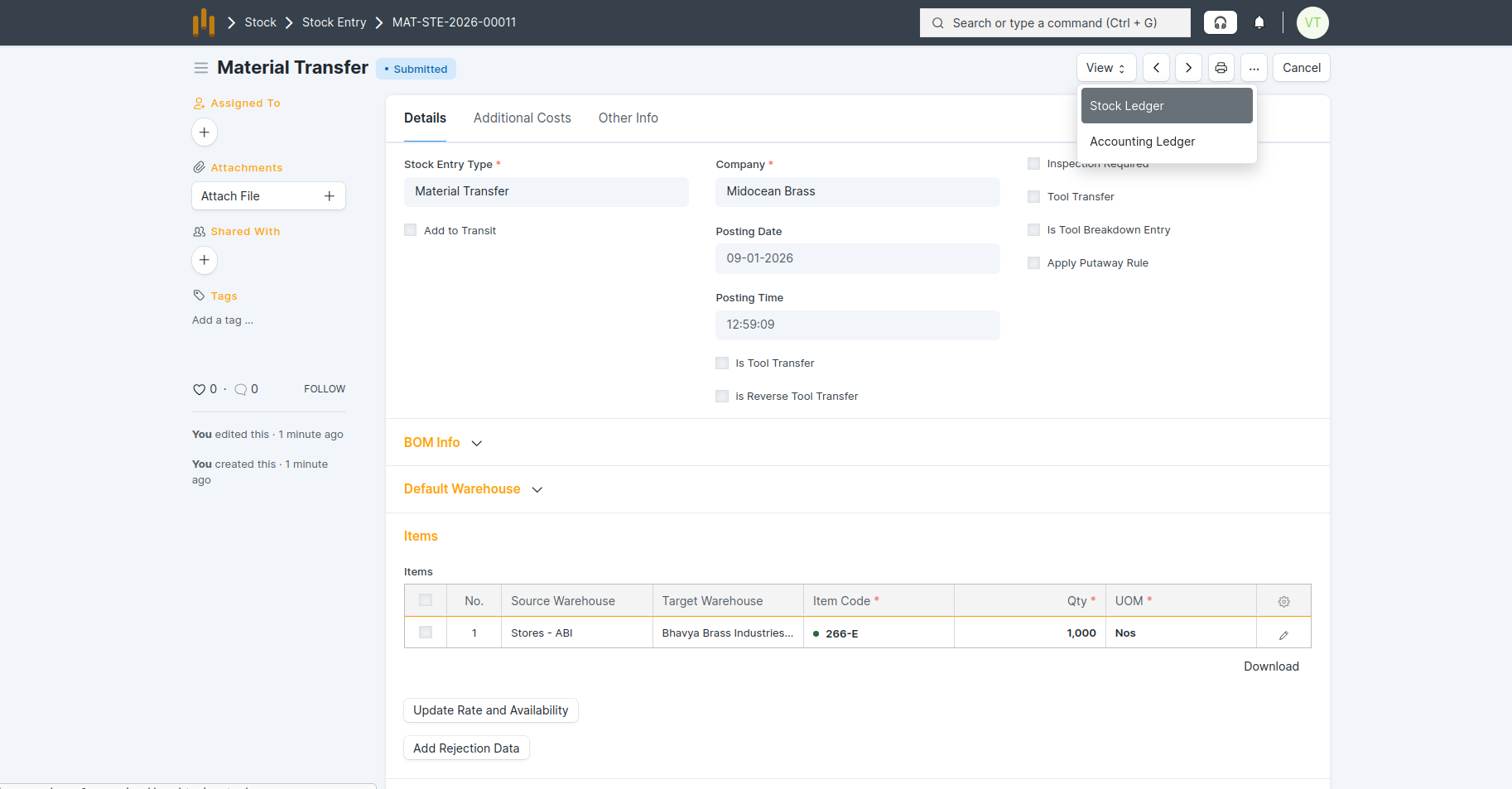
Task: Tick the Is Tool Breakdown Entry checkbox
Action: pyautogui.click(x=1033, y=230)
